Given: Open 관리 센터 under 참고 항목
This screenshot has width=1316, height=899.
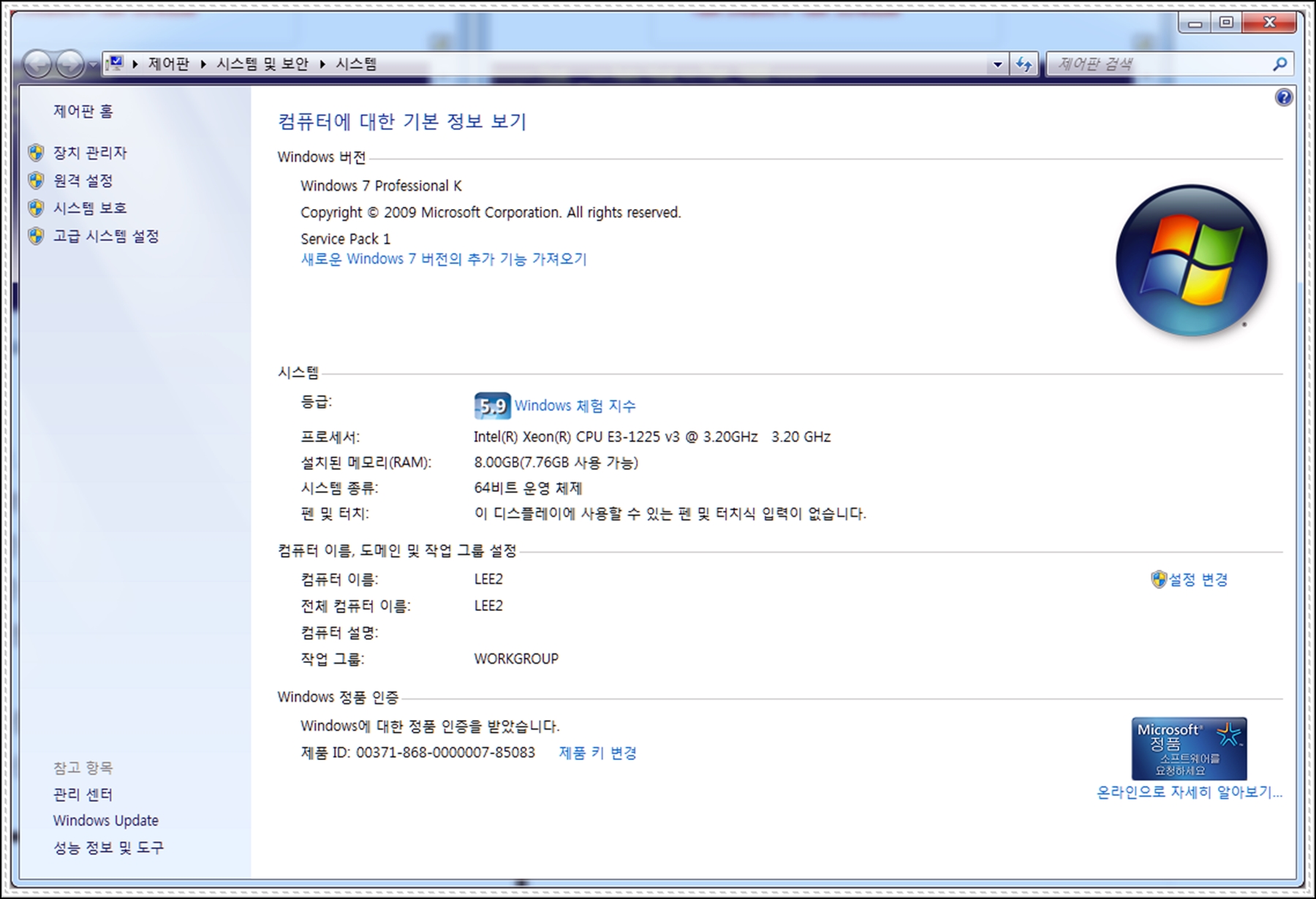Looking at the screenshot, I should point(83,794).
